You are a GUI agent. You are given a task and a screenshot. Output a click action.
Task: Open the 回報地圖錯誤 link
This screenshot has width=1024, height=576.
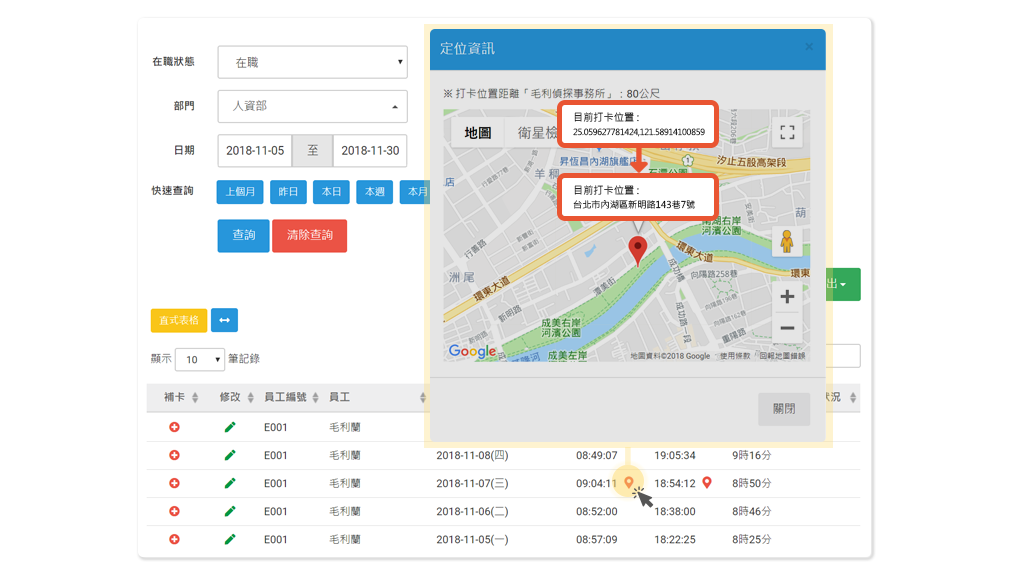pyautogui.click(x=782, y=356)
